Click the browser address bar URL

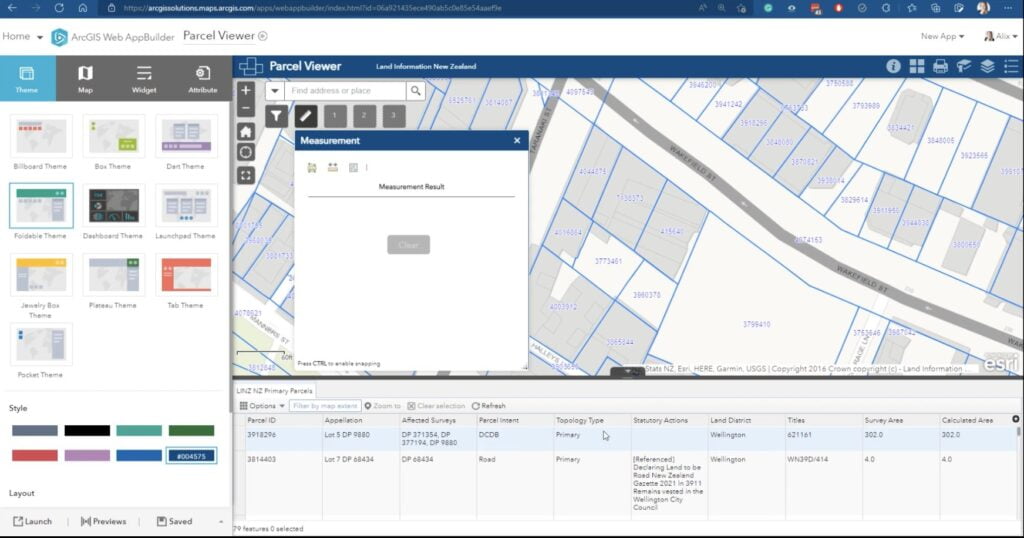[312, 8]
